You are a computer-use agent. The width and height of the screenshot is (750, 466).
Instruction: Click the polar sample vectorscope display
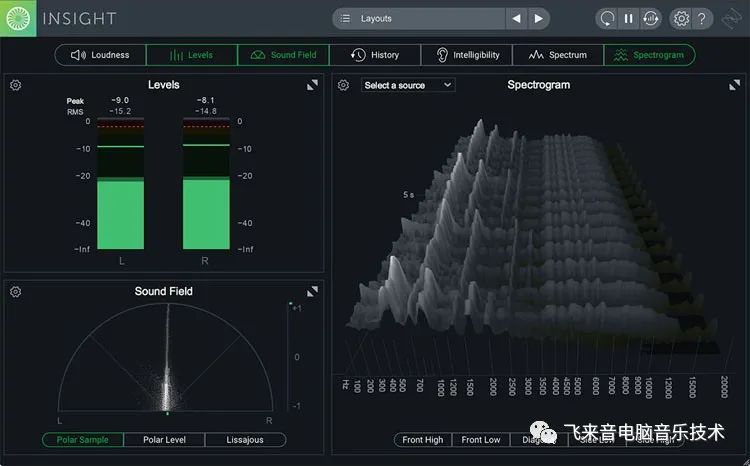[165, 357]
